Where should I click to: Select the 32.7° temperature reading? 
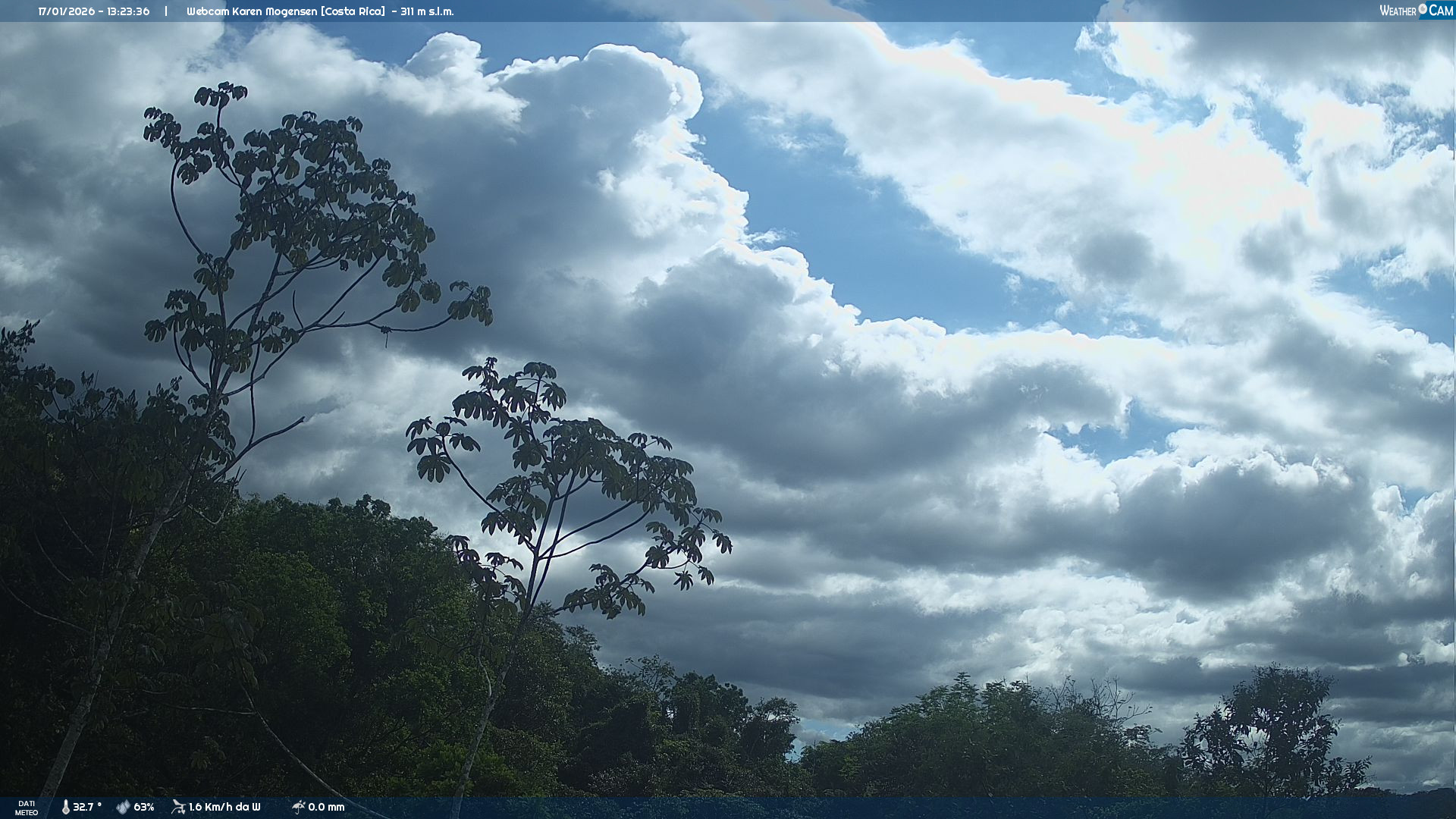point(87,807)
